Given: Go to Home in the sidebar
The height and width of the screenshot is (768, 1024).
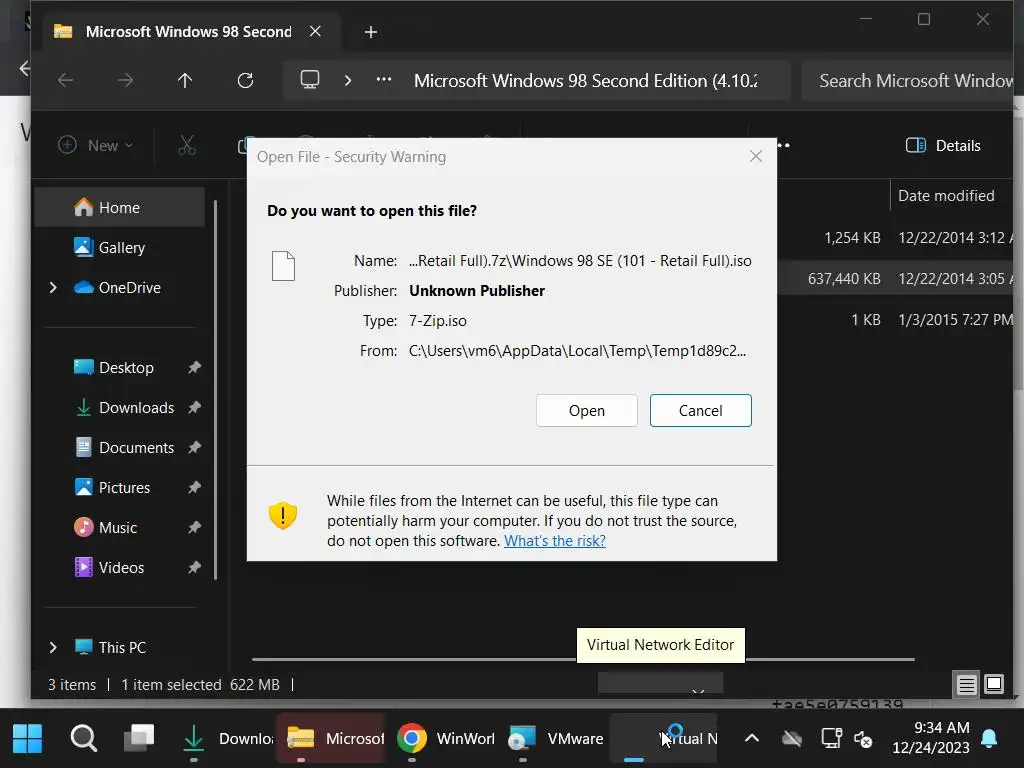Looking at the screenshot, I should (120, 208).
